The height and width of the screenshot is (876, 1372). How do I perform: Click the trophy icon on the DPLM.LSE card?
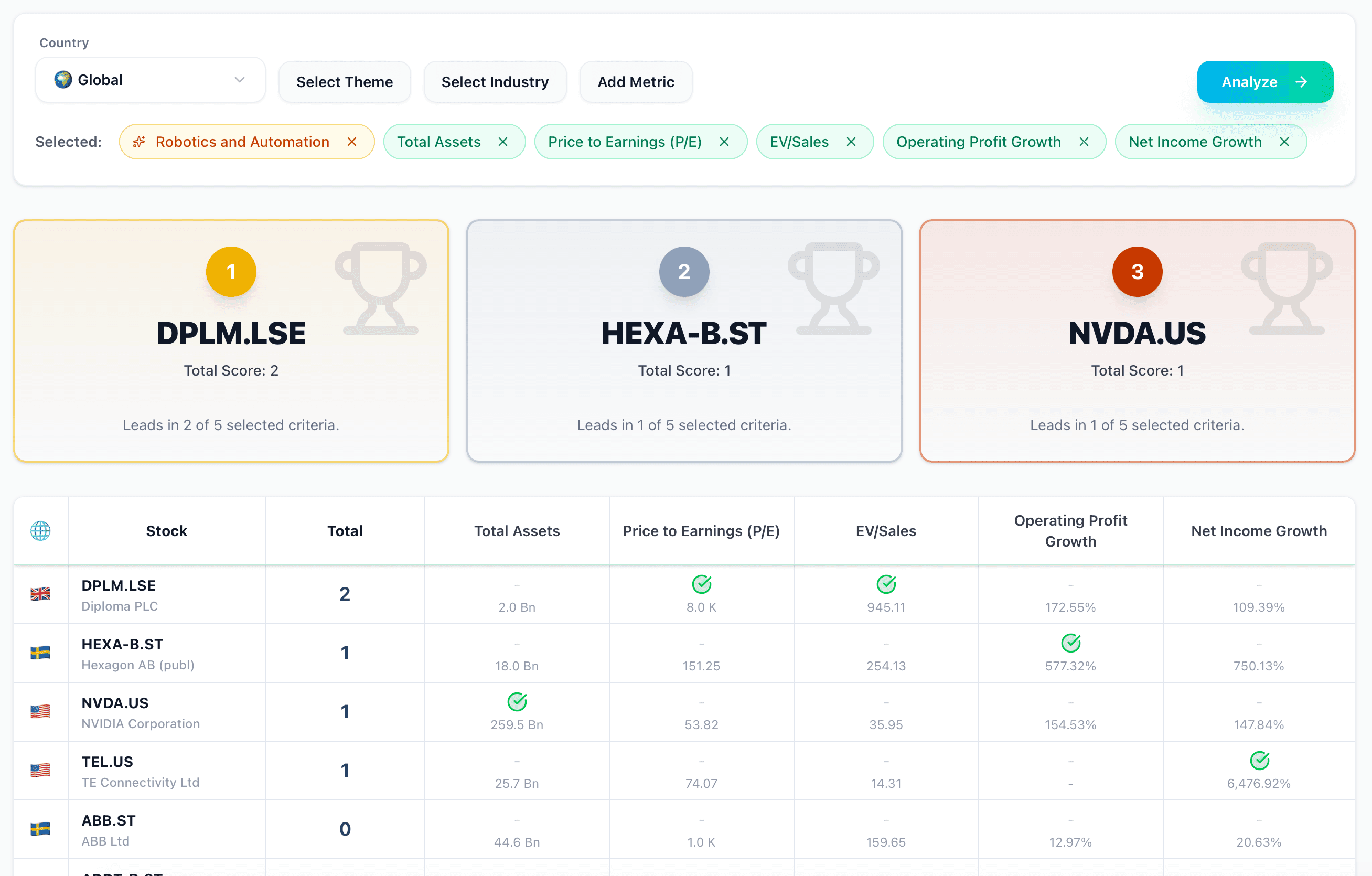coord(381,289)
